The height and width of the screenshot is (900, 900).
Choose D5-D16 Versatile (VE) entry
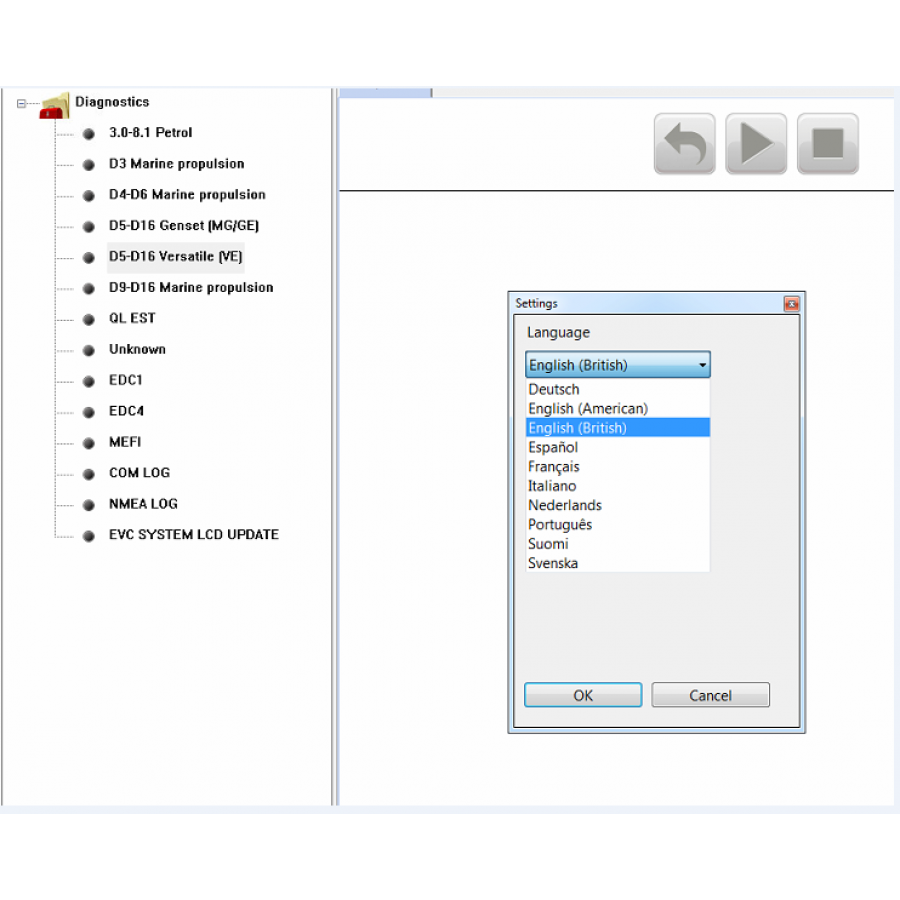click(x=176, y=257)
